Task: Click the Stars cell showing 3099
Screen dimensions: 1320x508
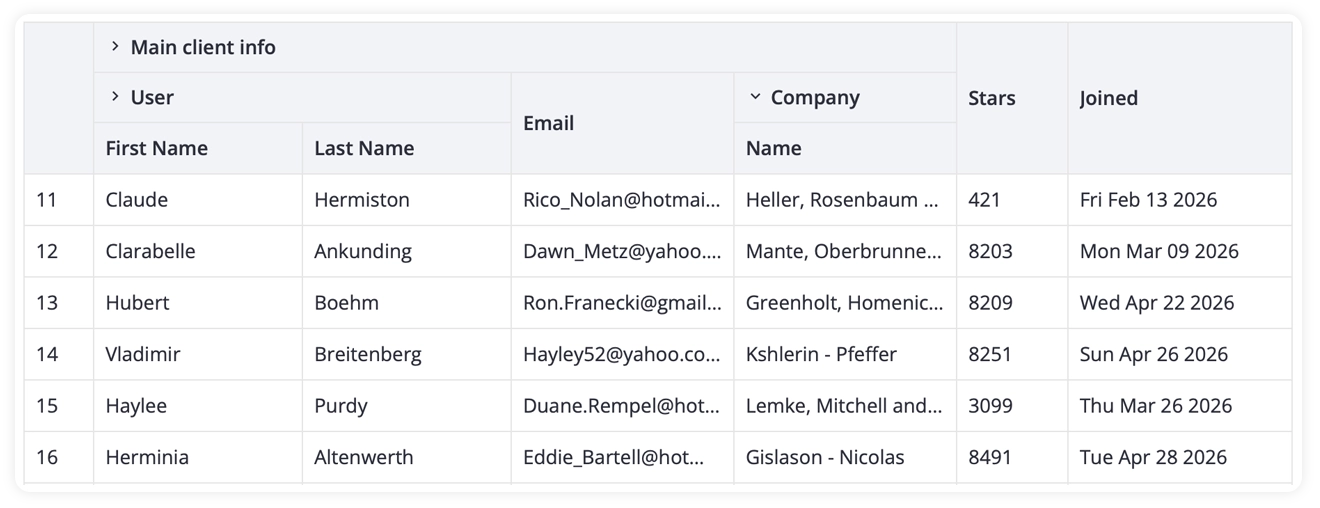Action: (990, 406)
